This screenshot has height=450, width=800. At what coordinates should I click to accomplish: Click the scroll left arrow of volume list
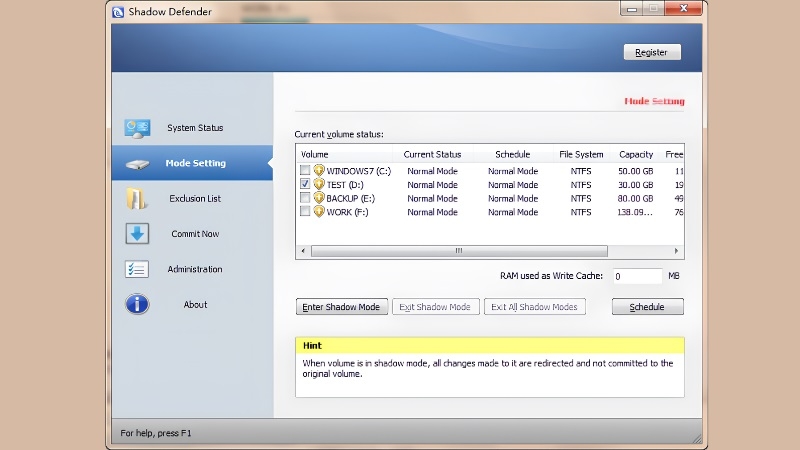pos(303,251)
